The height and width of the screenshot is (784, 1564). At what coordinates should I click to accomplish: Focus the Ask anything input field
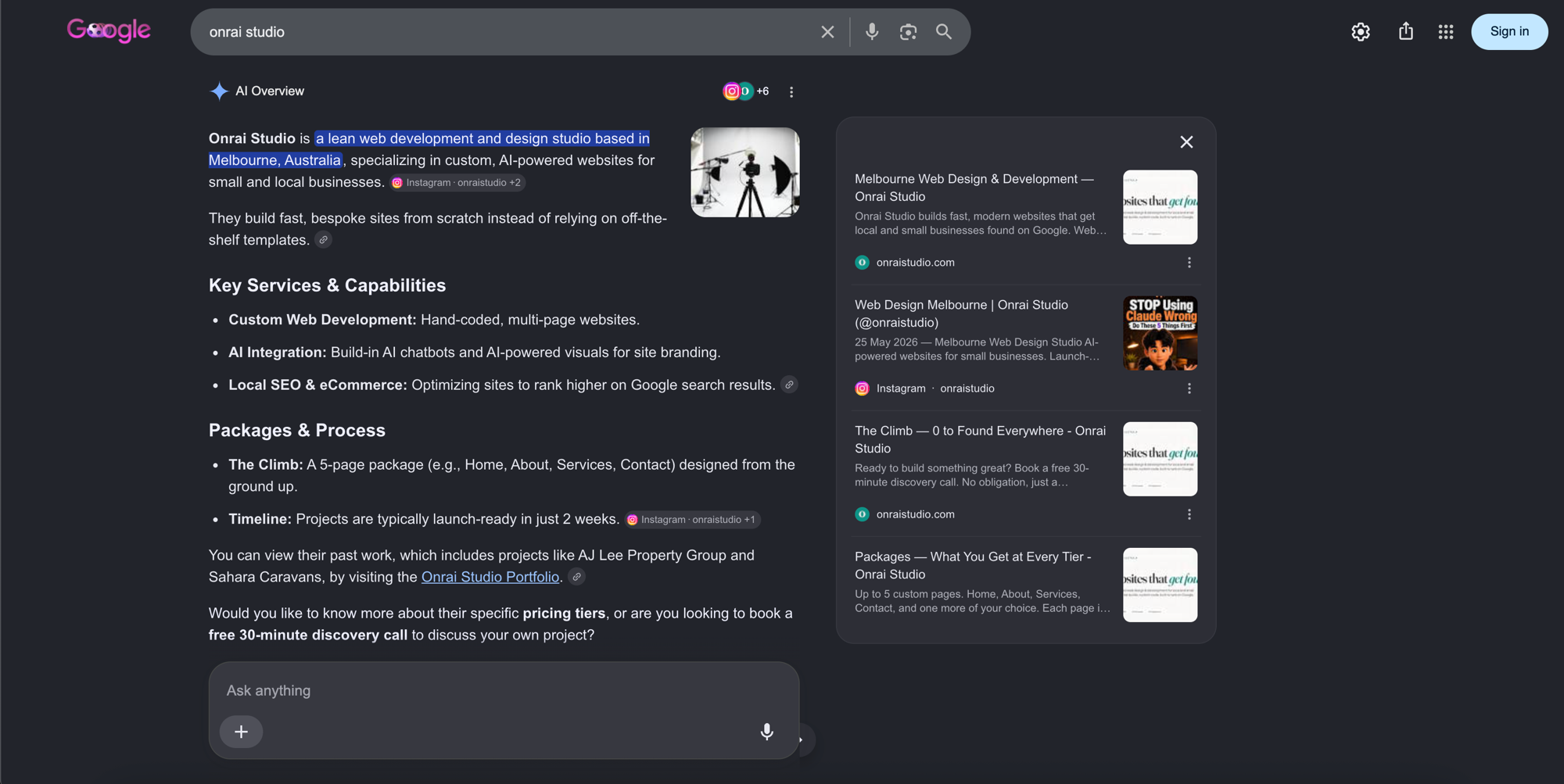504,690
